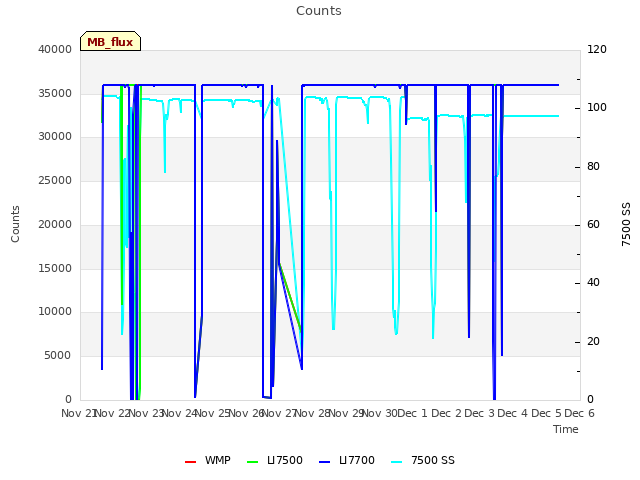Toggle the LI7700 legend entry
Viewport: 640px width, 480px height.
[x=347, y=460]
